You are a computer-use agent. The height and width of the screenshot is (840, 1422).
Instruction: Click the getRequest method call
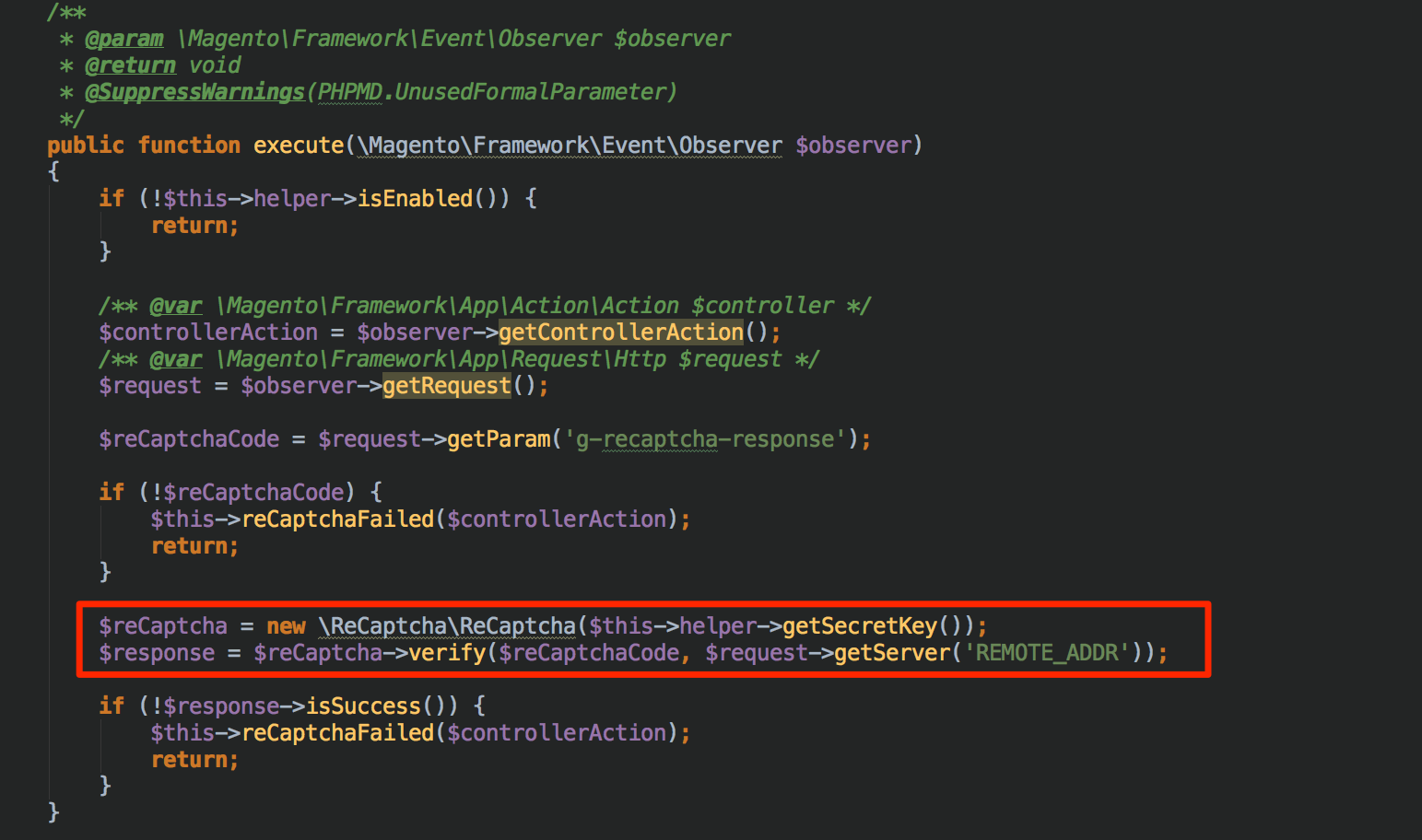[x=446, y=386]
